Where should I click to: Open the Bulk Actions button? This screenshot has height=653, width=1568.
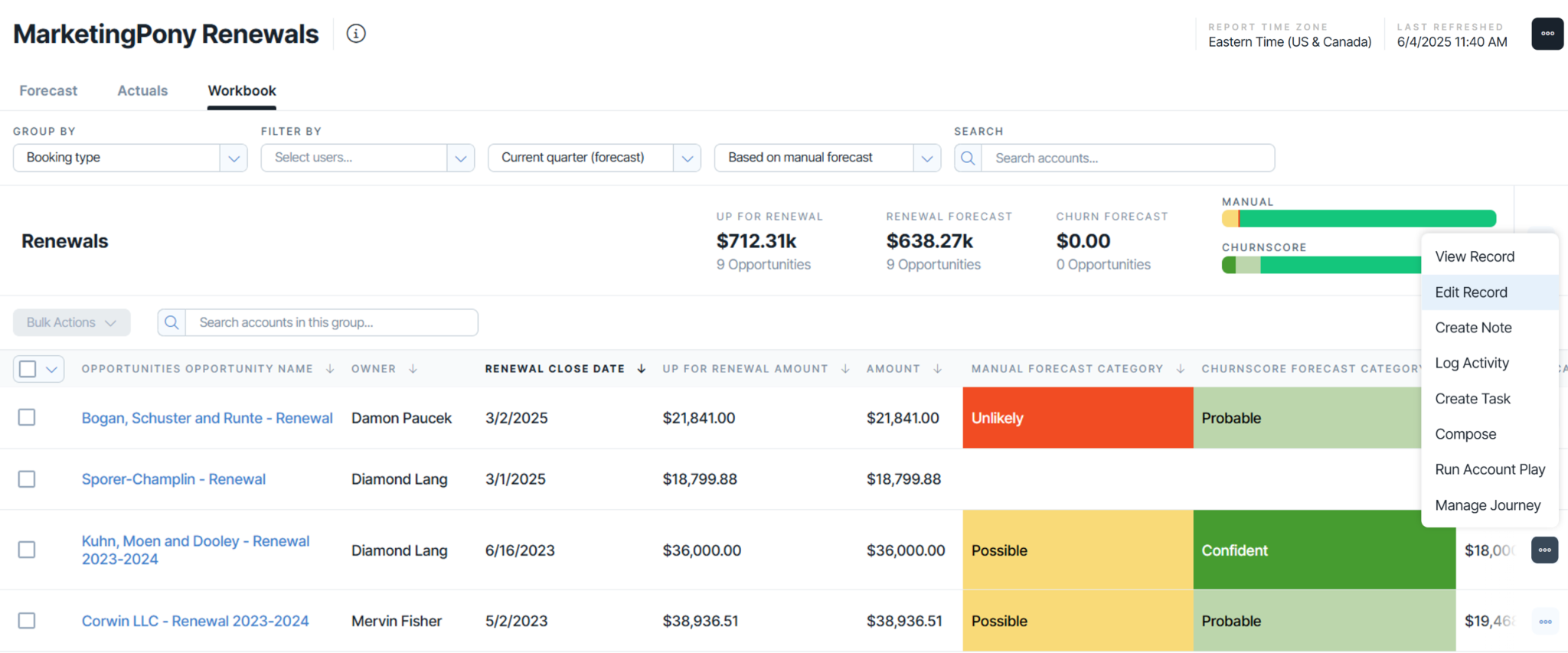tap(71, 322)
